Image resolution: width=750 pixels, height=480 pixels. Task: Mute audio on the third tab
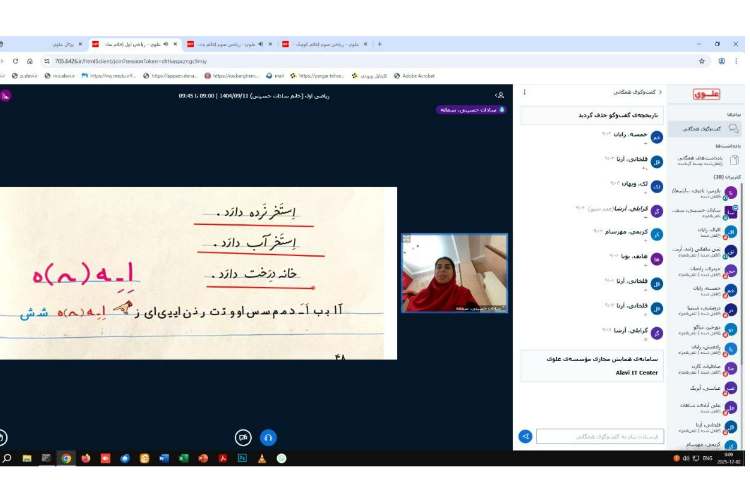[x=260, y=44]
